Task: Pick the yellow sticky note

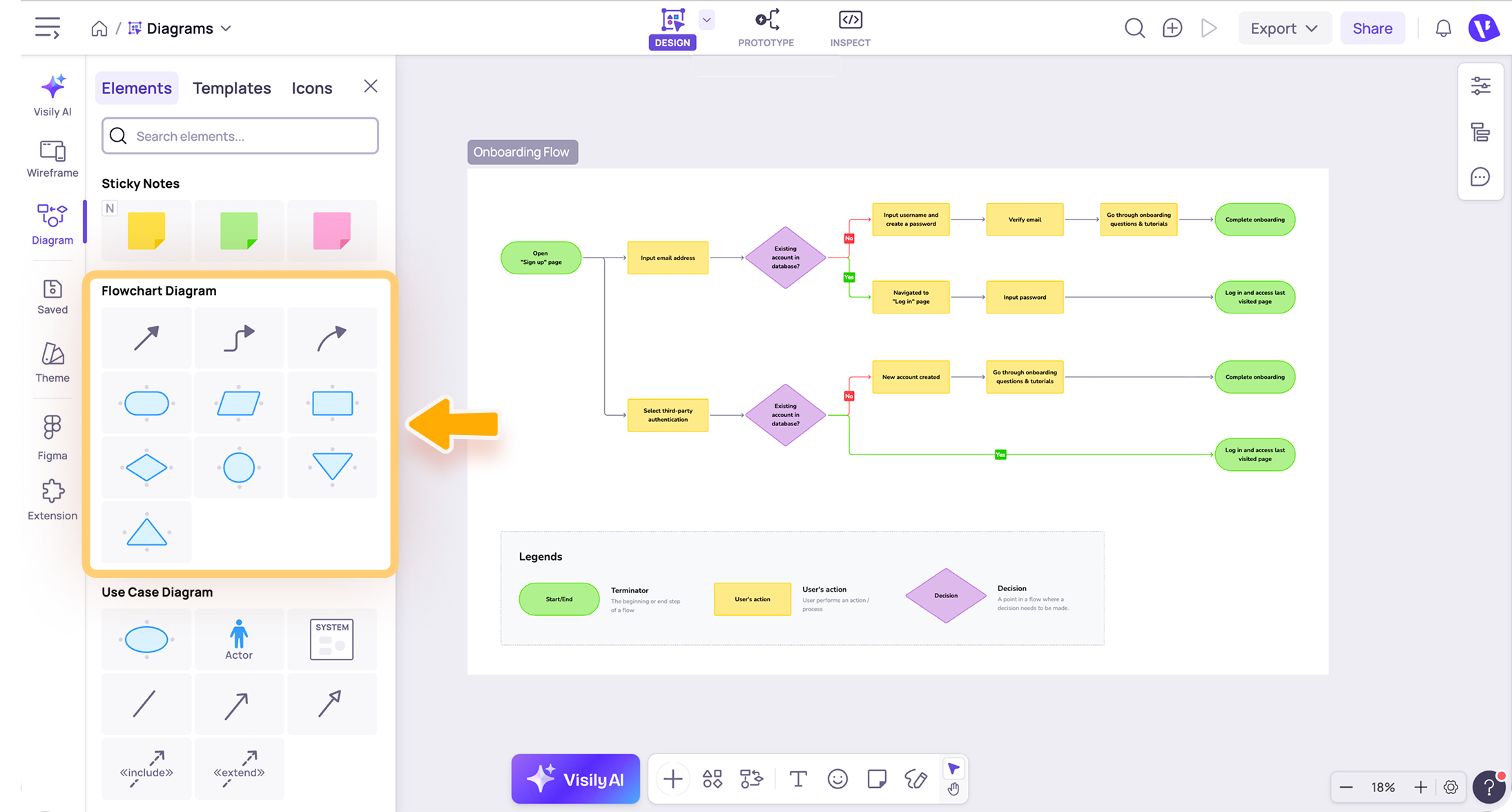Action: click(146, 231)
